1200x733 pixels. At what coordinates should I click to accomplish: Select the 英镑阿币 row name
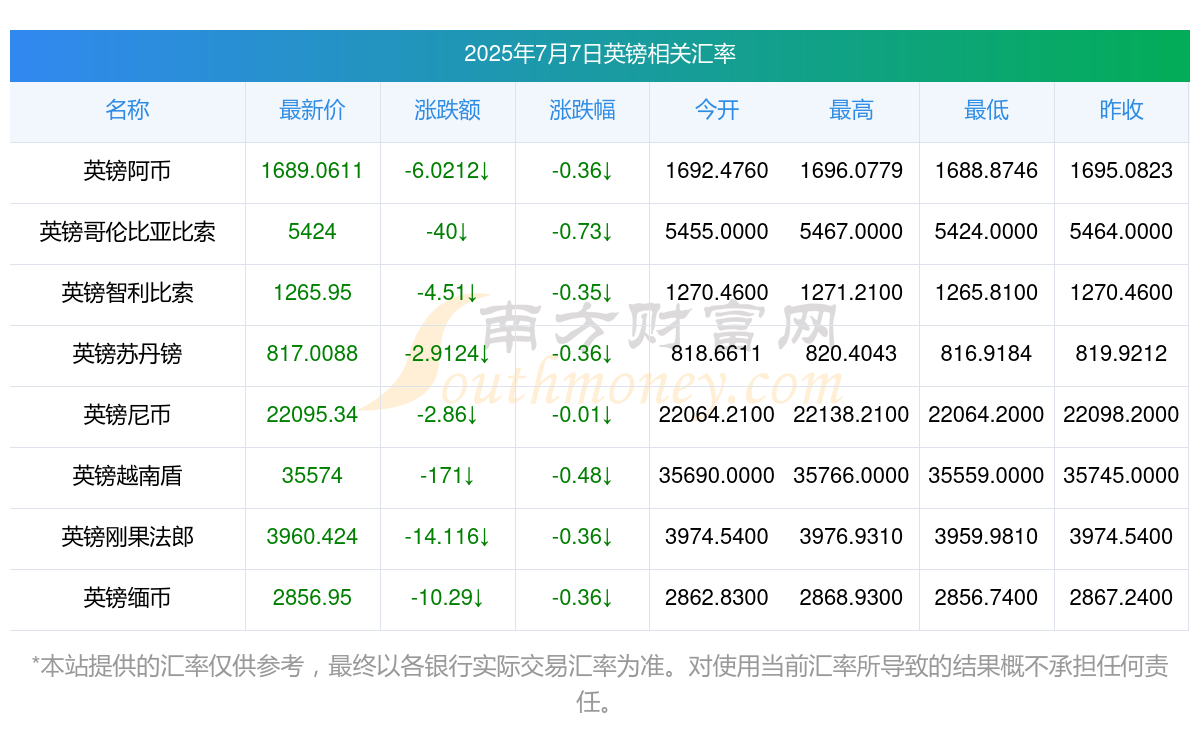pyautogui.click(x=127, y=171)
